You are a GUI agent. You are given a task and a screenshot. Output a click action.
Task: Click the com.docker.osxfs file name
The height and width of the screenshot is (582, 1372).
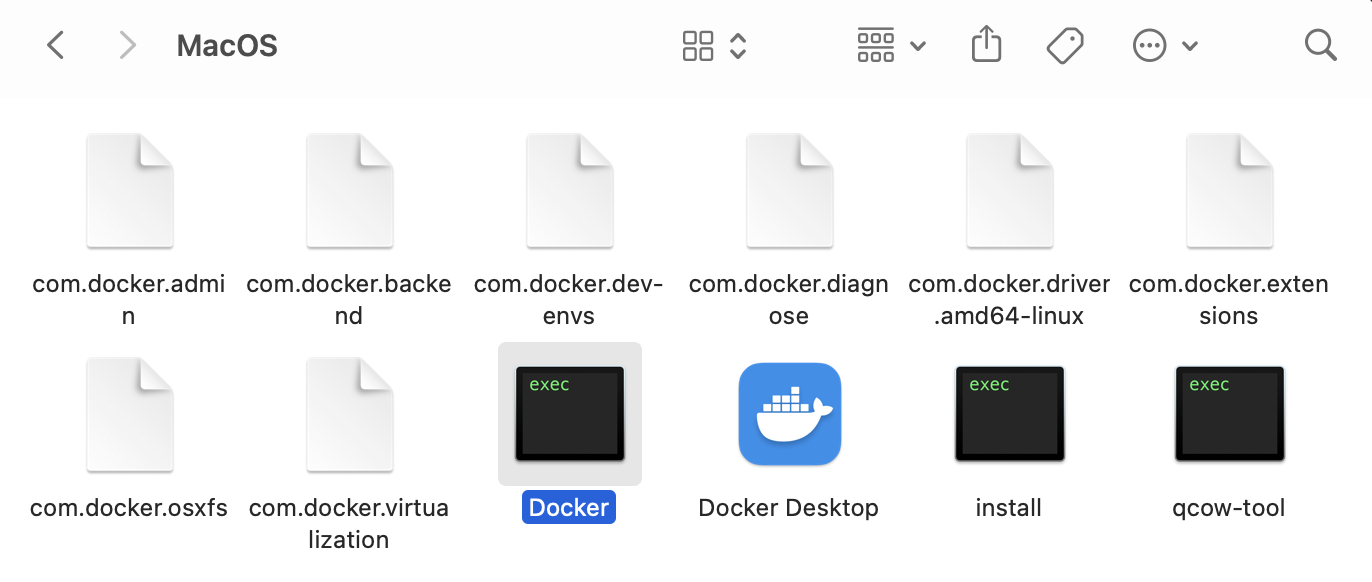tap(129, 508)
